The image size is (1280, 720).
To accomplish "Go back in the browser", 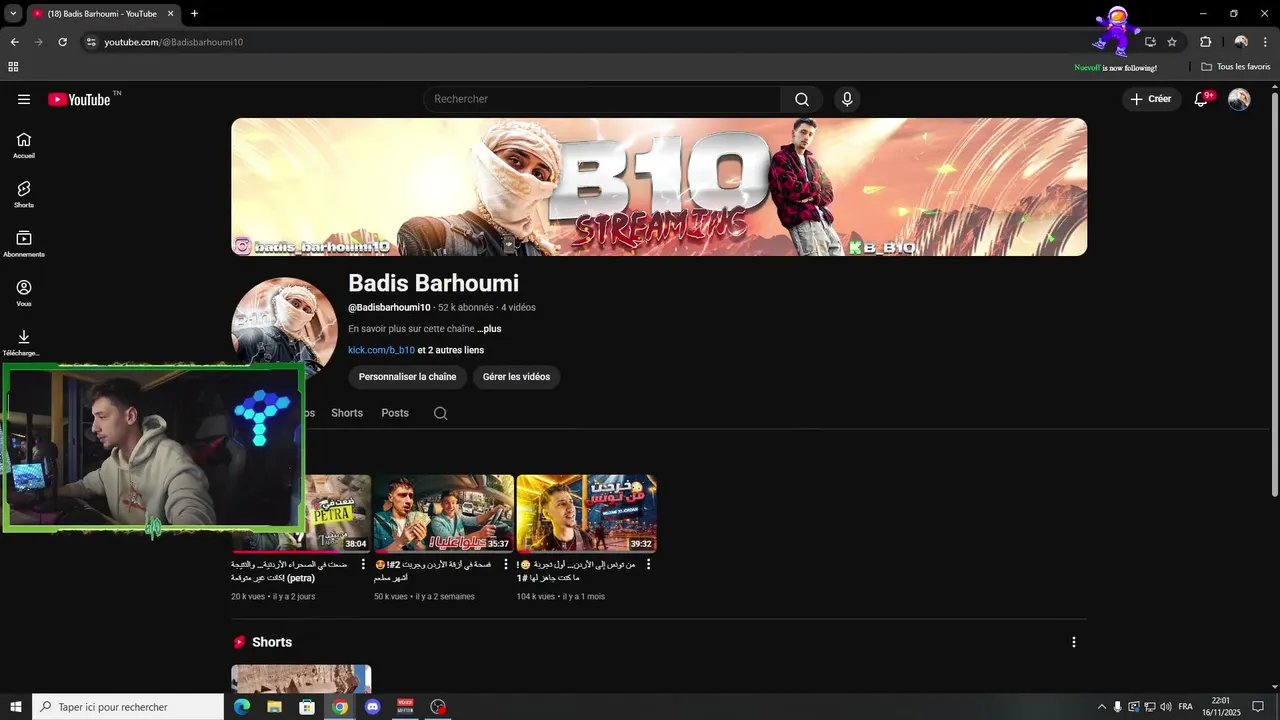I will 14,42.
